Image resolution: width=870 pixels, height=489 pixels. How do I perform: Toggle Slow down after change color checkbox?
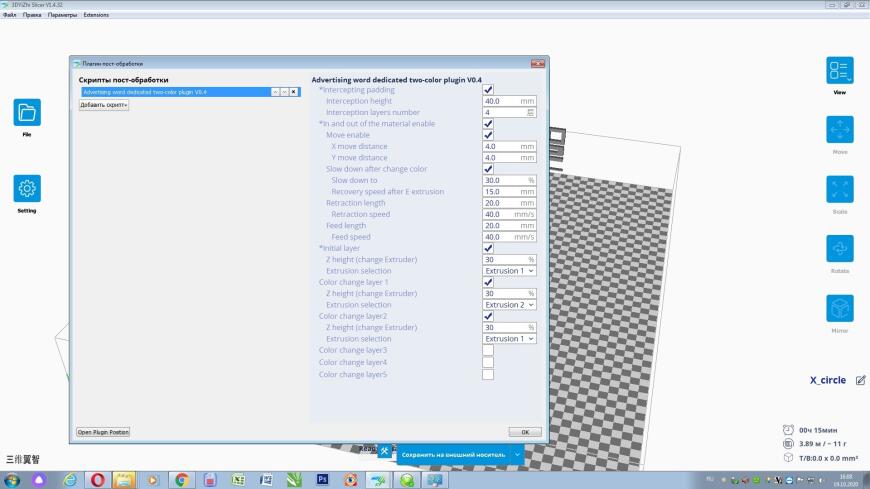488,169
